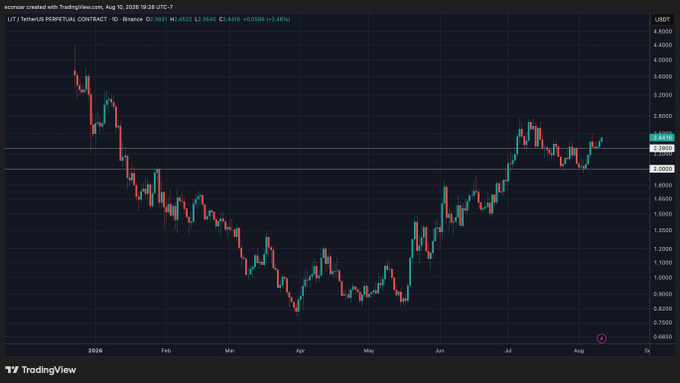The width and height of the screenshot is (680, 383).
Task: Click the TradingView logo
Action: (41, 370)
